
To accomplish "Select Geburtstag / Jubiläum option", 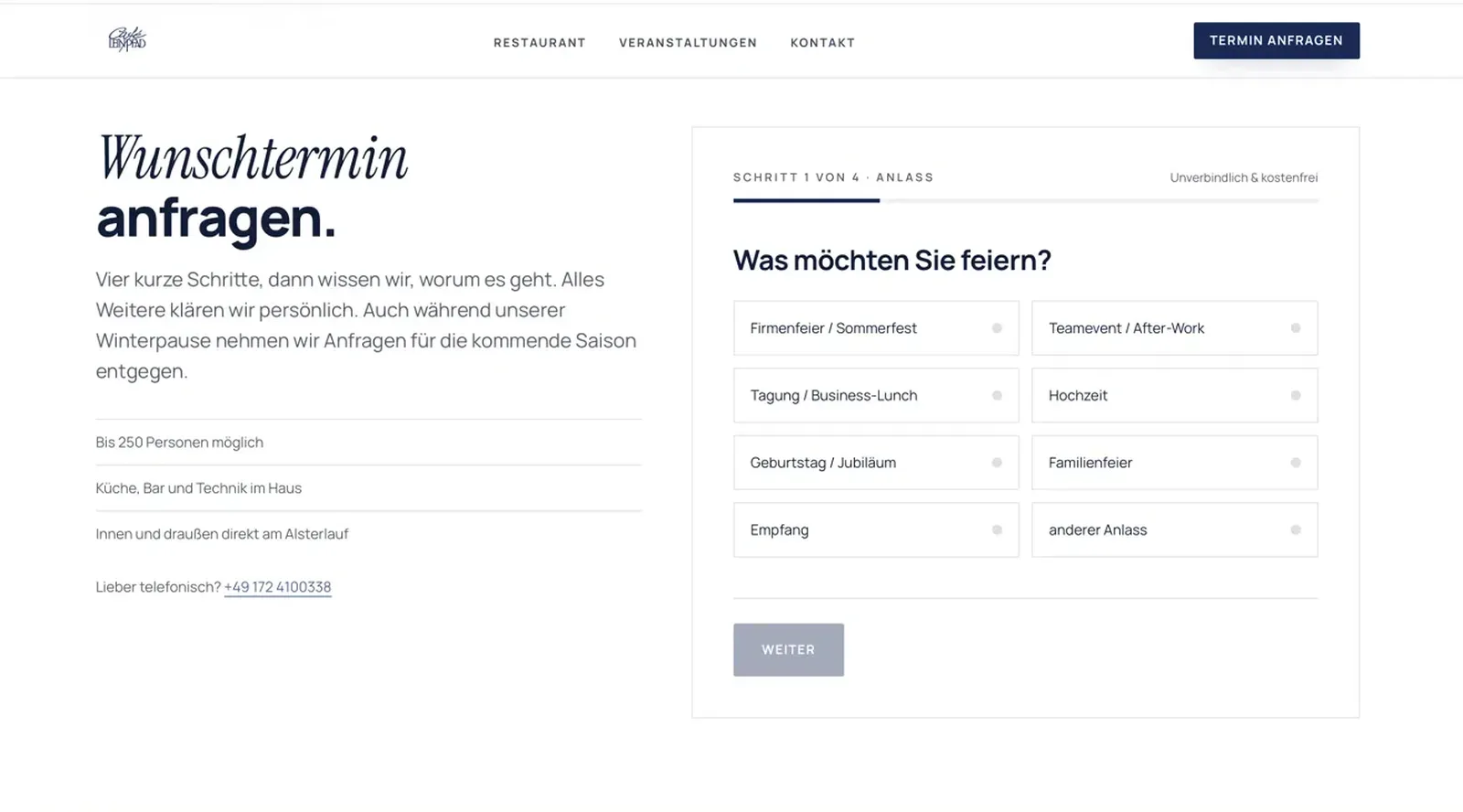I will pyautogui.click(x=876, y=463).
